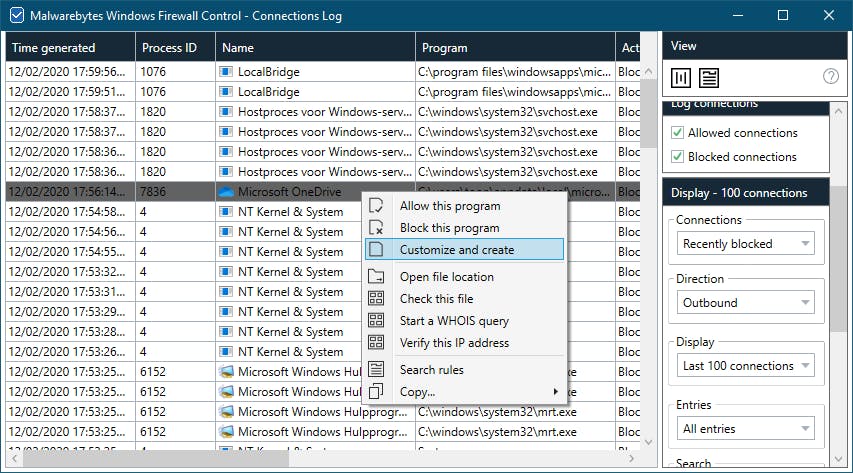Viewport: 853px width, 473px height.
Task: Click the Microsoft OneDrive cloud icon
Action: pyautogui.click(x=225, y=192)
